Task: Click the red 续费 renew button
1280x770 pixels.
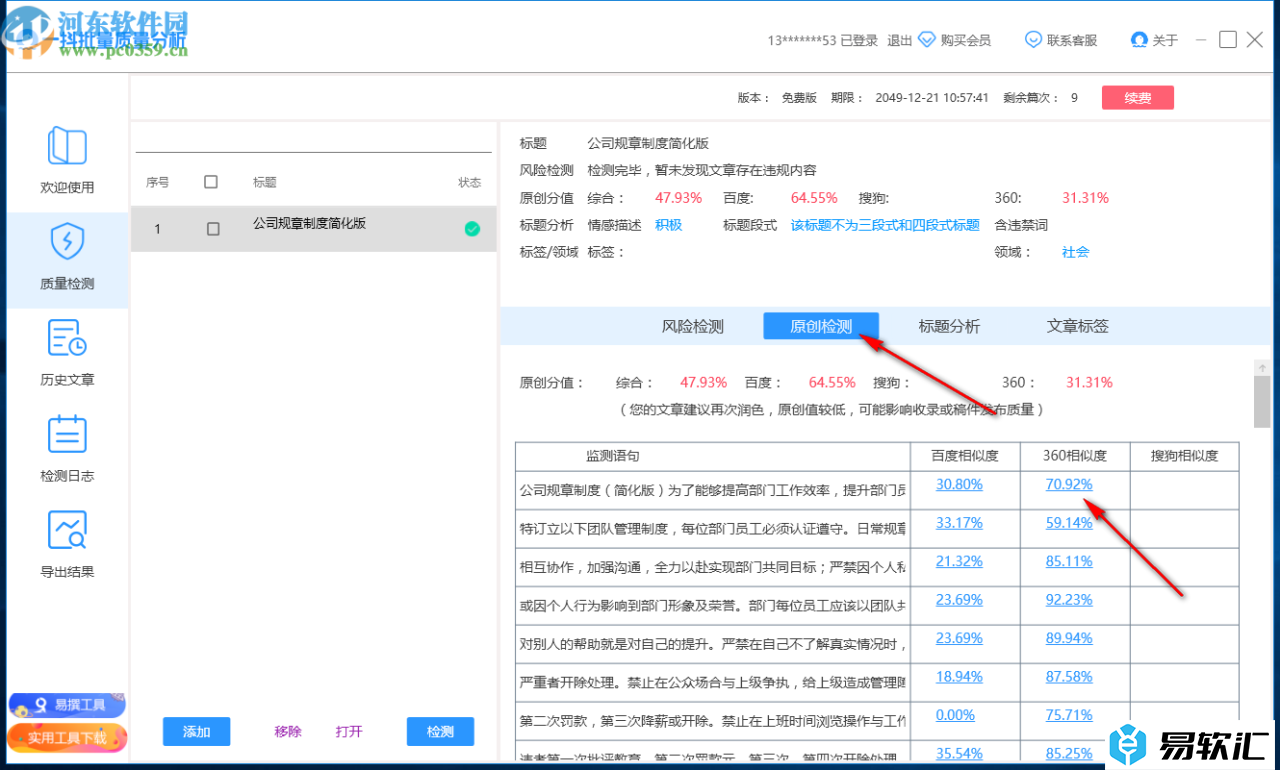Action: click(x=1138, y=98)
